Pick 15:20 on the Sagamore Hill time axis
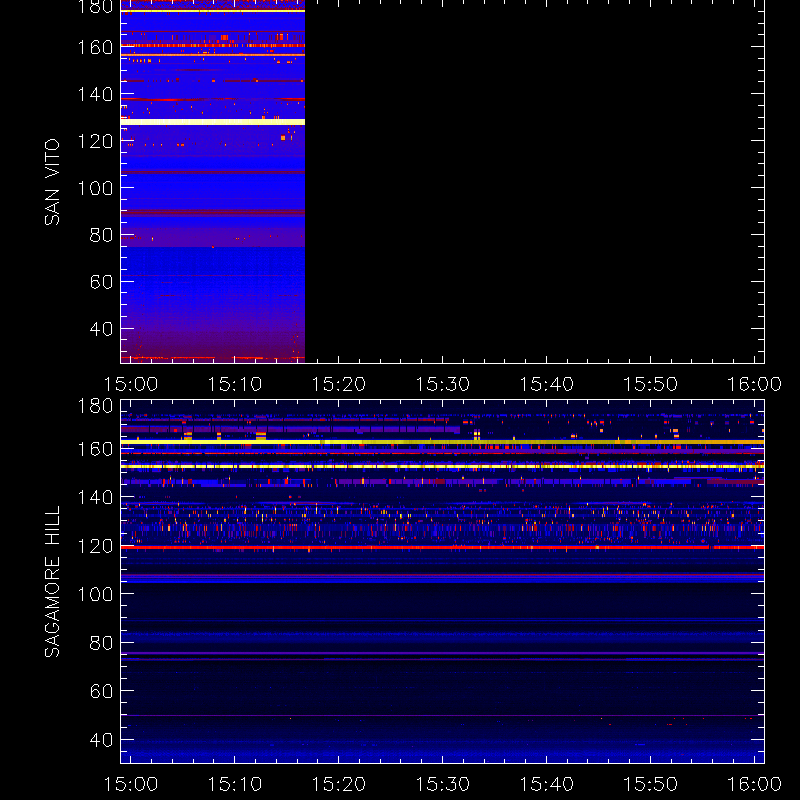800x800 pixels. pos(339,784)
